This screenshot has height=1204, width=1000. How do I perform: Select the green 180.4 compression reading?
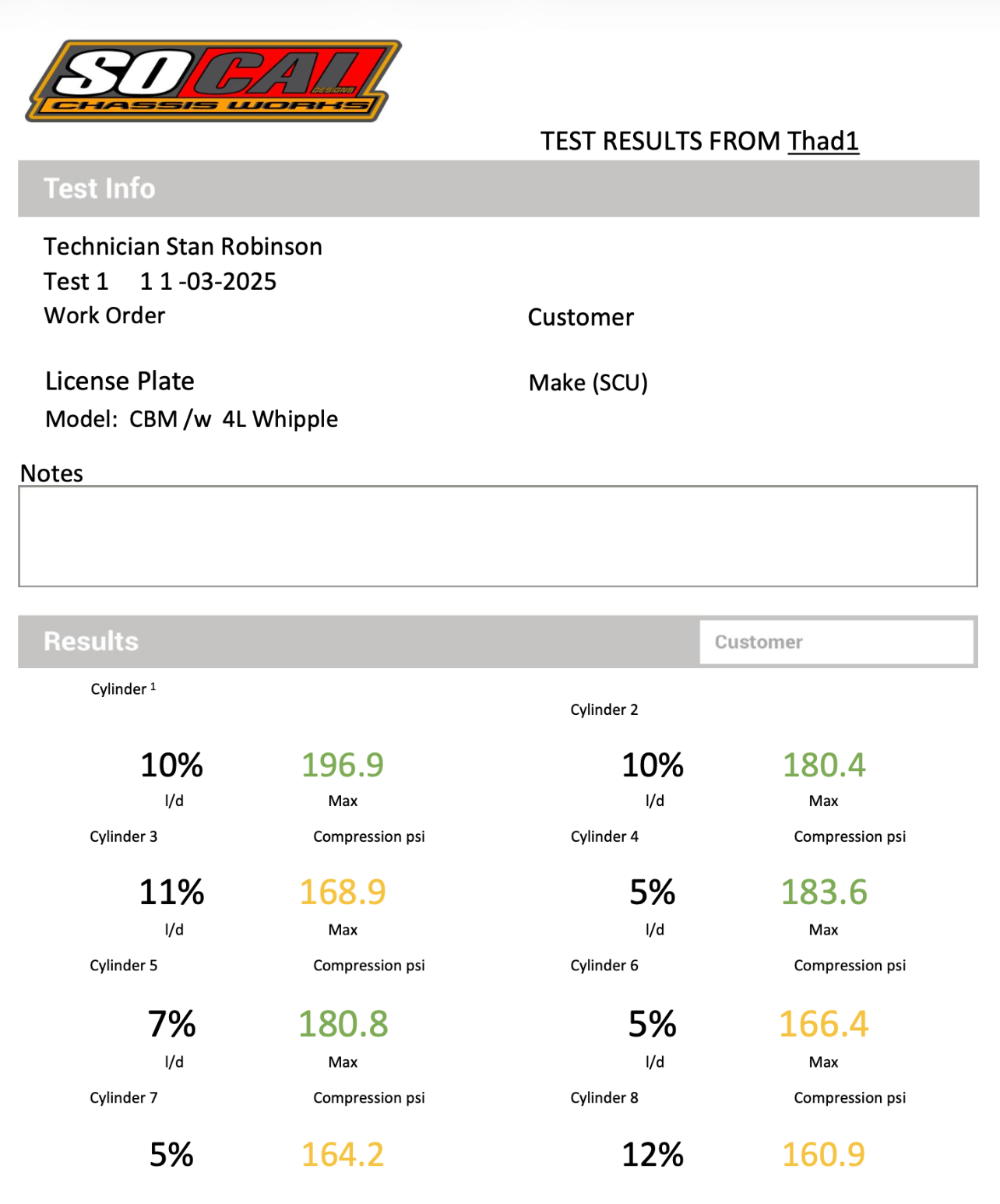[823, 765]
